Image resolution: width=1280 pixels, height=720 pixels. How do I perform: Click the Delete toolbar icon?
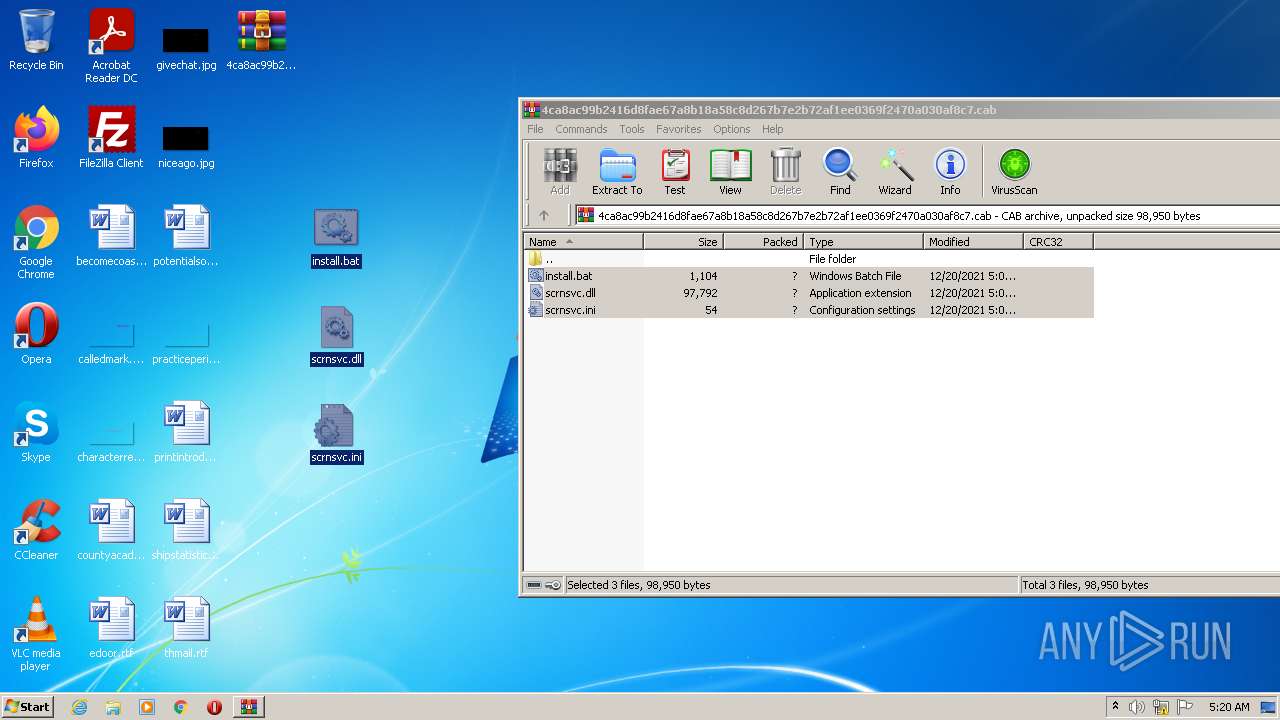pos(785,172)
